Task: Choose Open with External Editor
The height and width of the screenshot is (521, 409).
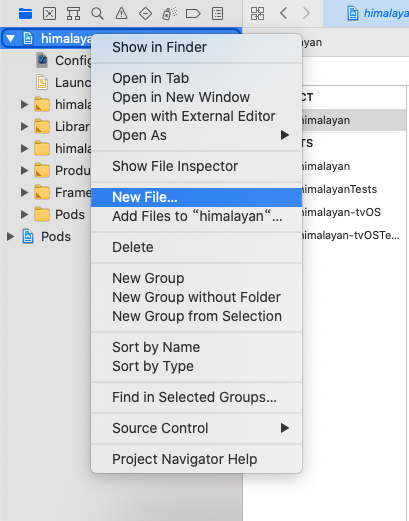Action: pyautogui.click(x=197, y=116)
